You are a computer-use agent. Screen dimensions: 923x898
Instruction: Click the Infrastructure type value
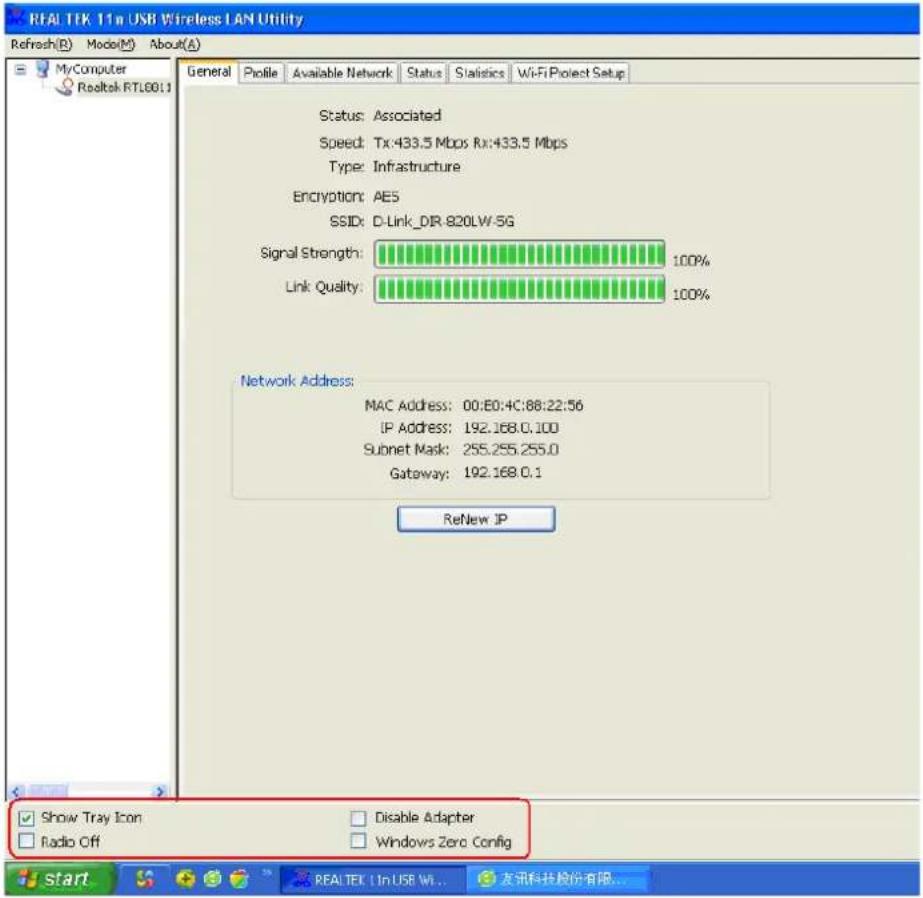pos(417,167)
